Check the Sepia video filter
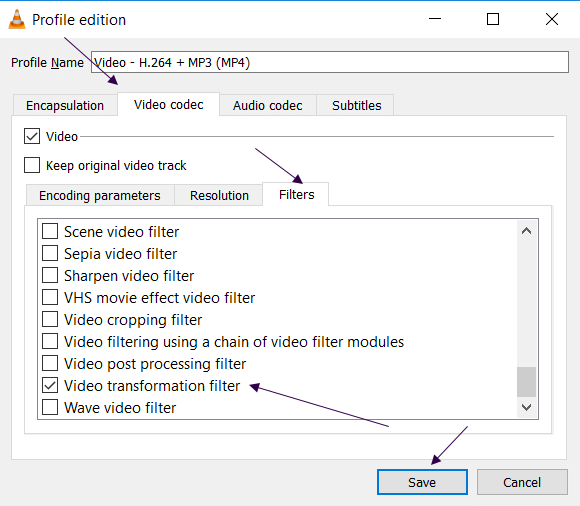The image size is (580, 506). coord(50,253)
